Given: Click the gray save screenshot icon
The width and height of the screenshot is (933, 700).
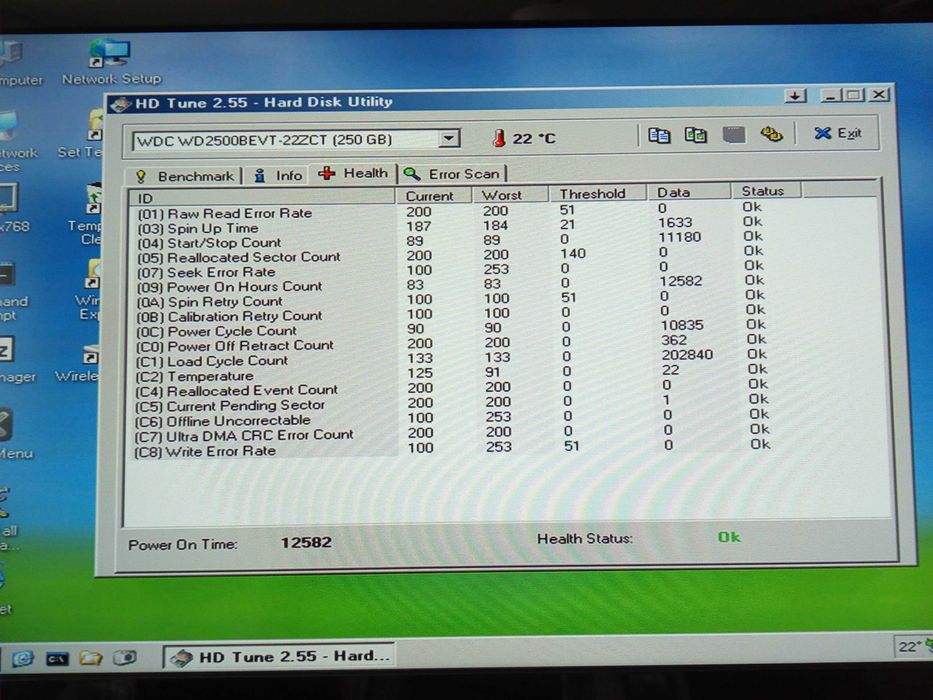Looking at the screenshot, I should coord(734,135).
